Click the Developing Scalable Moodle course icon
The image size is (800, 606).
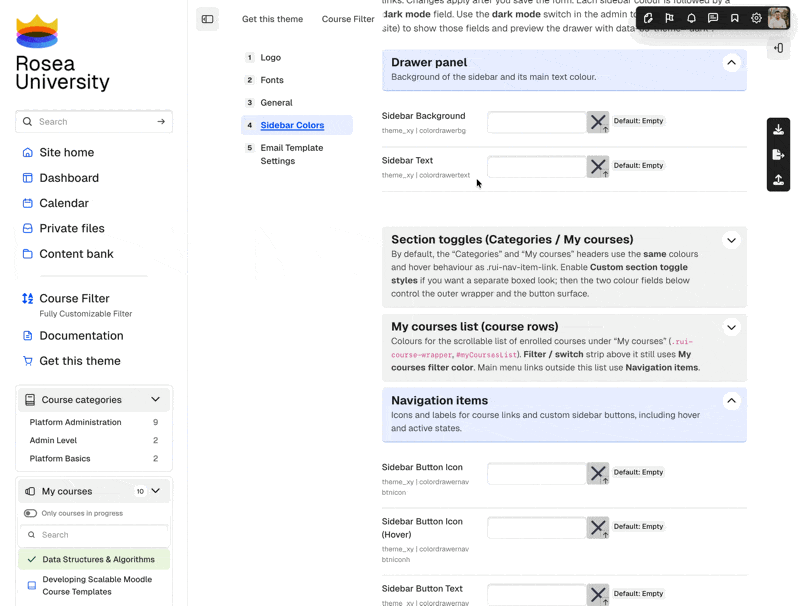(x=32, y=586)
